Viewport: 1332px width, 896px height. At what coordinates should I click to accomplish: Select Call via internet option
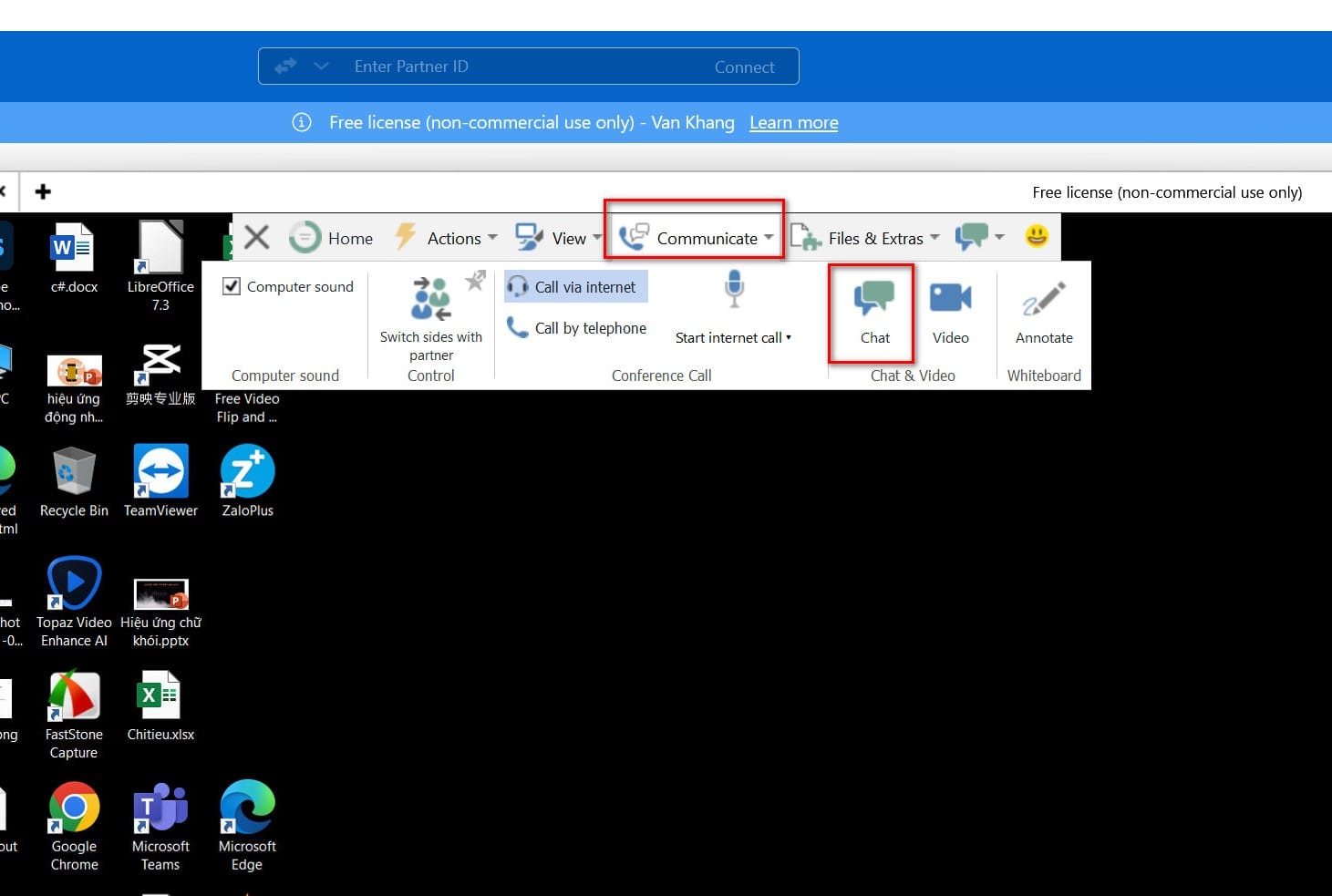click(x=576, y=286)
